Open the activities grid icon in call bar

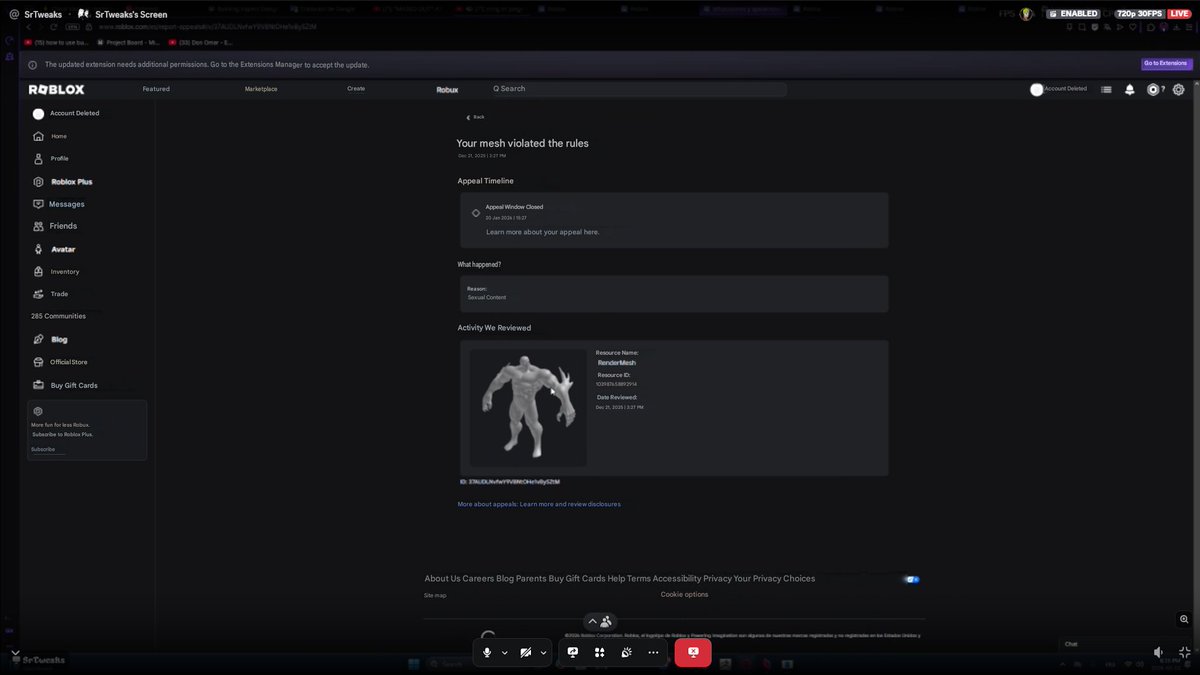[x=599, y=652]
